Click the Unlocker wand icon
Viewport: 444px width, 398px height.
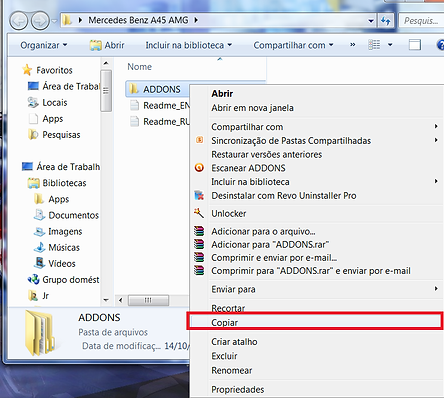[x=199, y=213]
